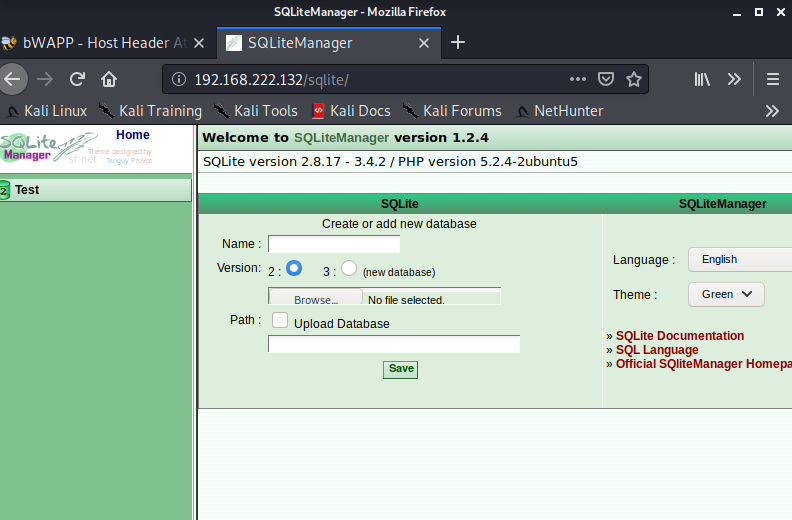Open a new tab with plus
The image size is (792, 520).
[458, 42]
